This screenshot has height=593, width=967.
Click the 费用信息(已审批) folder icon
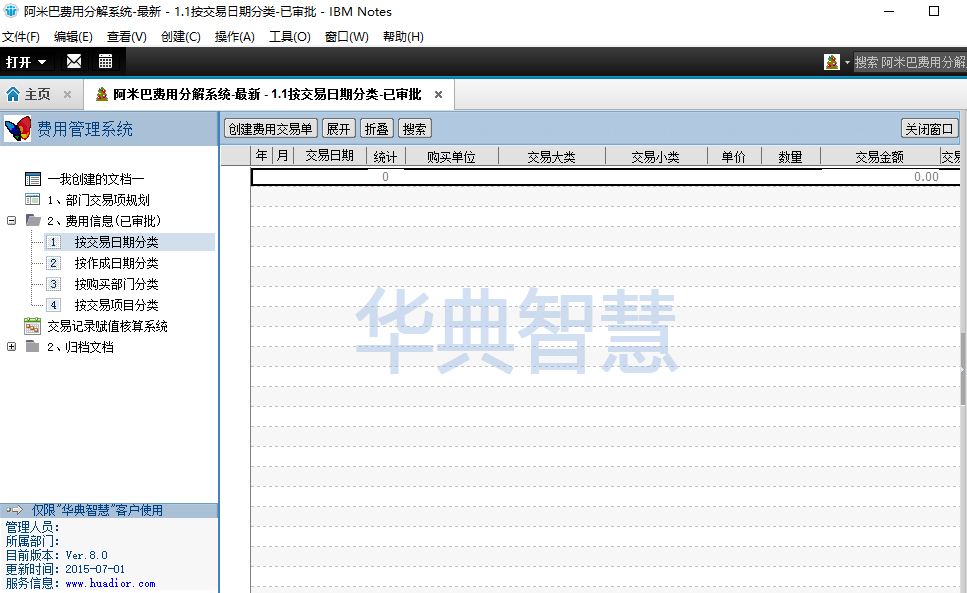pos(33,220)
